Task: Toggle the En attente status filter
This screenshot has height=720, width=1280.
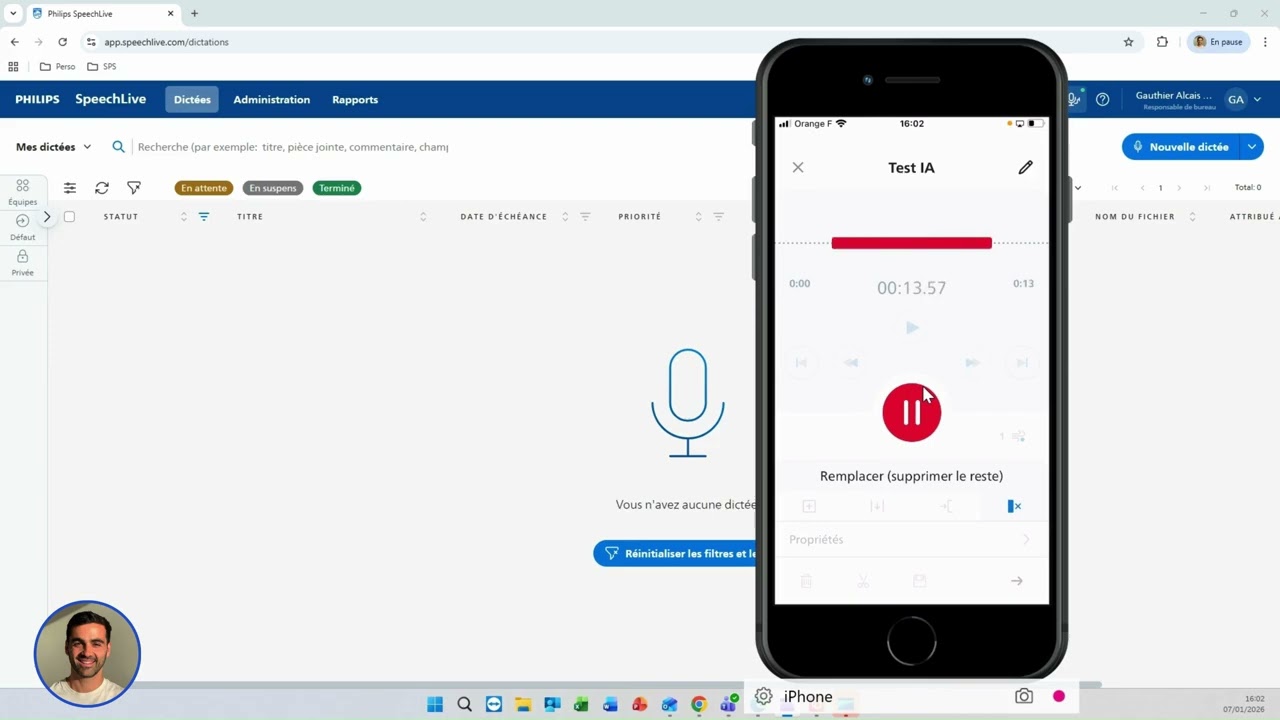Action: [x=204, y=188]
